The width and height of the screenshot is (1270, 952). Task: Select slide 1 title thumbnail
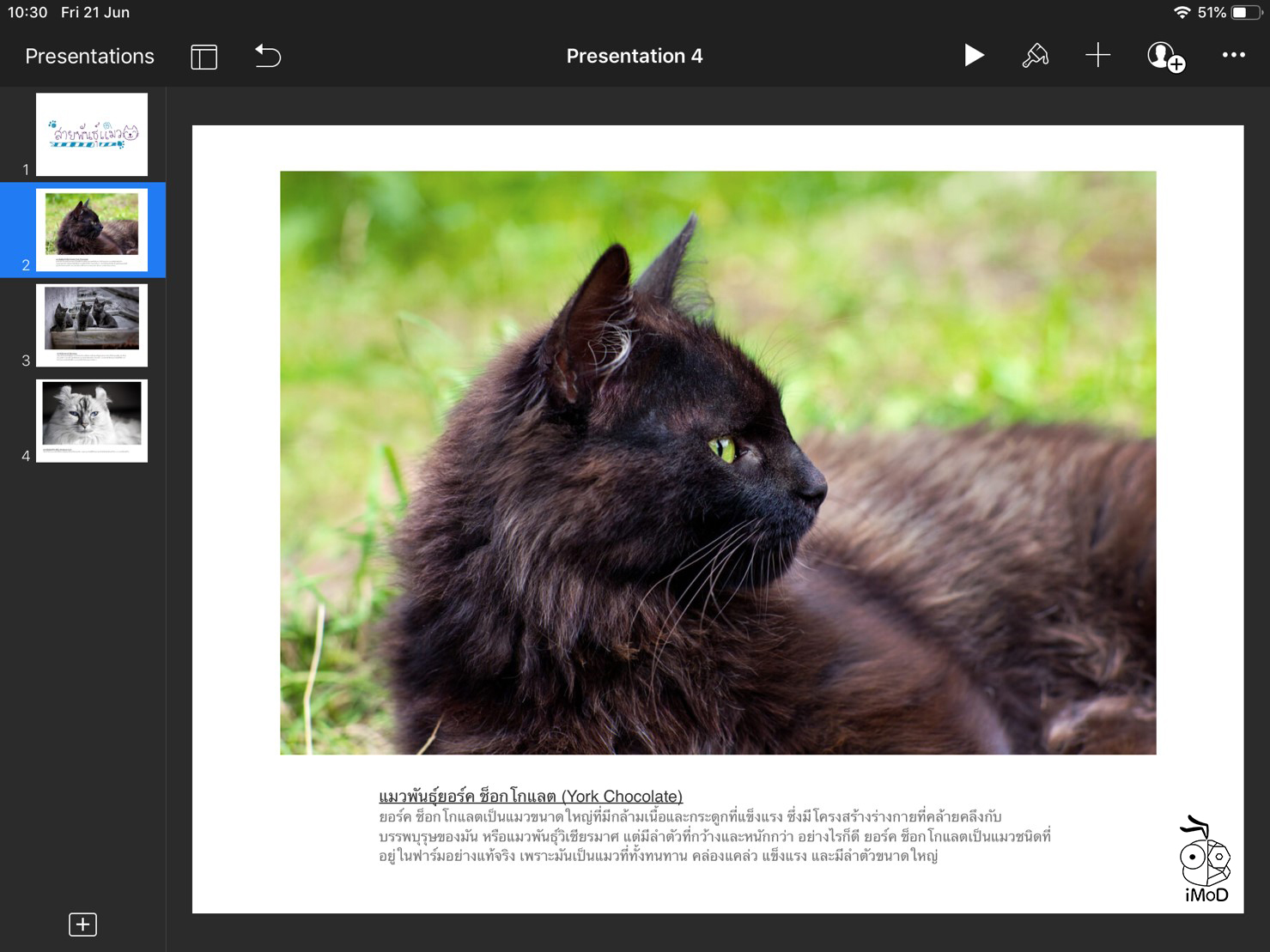[92, 135]
